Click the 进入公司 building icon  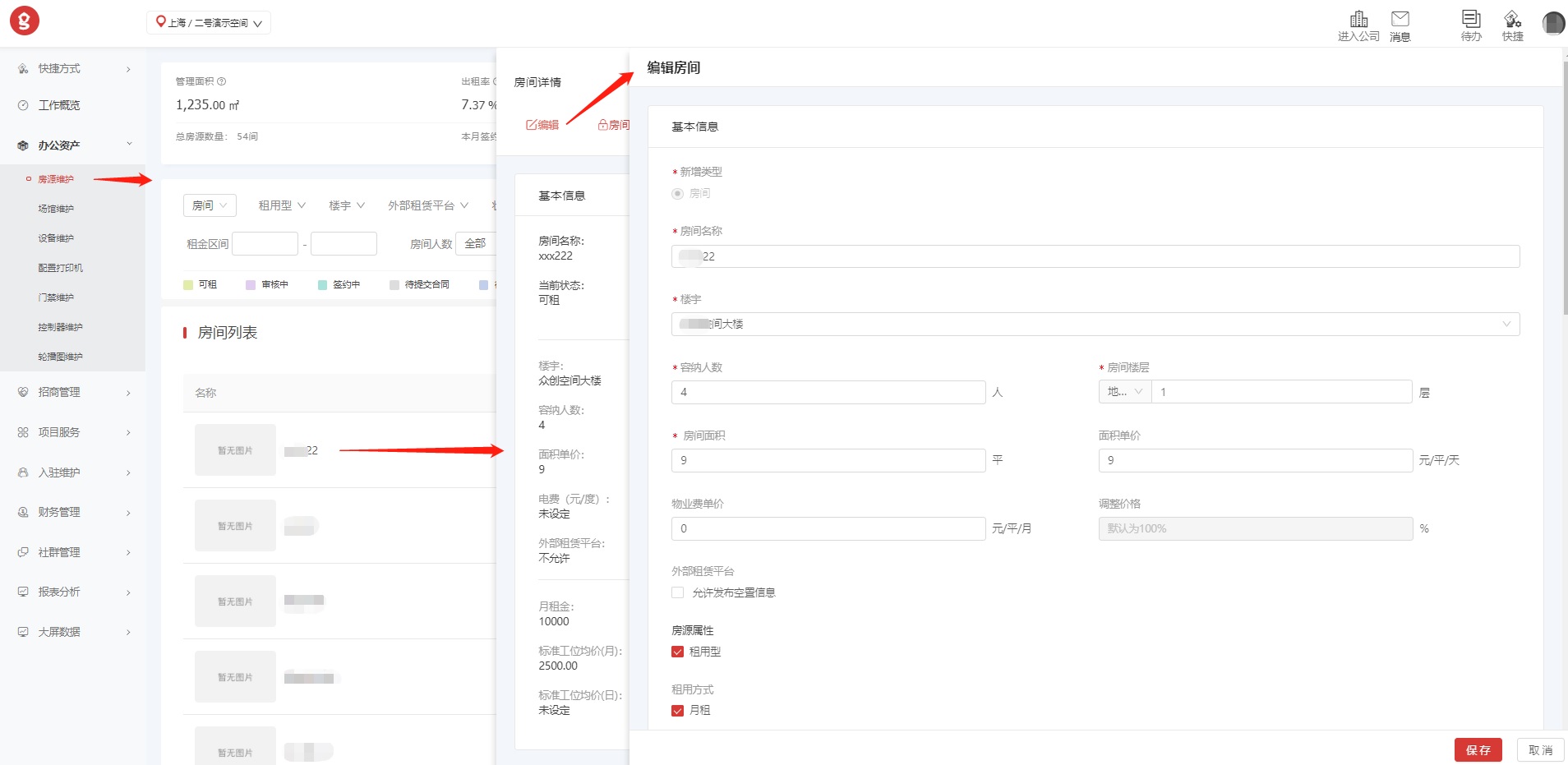coord(1358,19)
